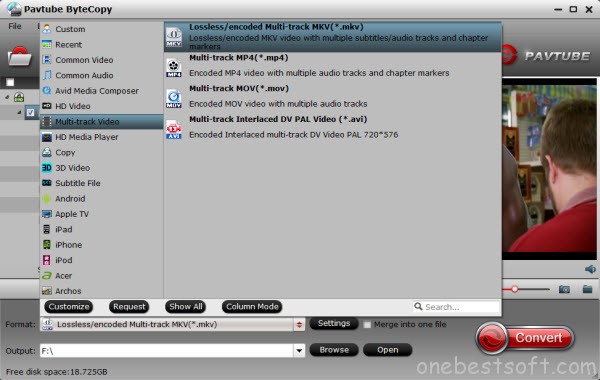600x380 pixels.
Task: Take a snapshot with camera icon
Action: (564, 289)
